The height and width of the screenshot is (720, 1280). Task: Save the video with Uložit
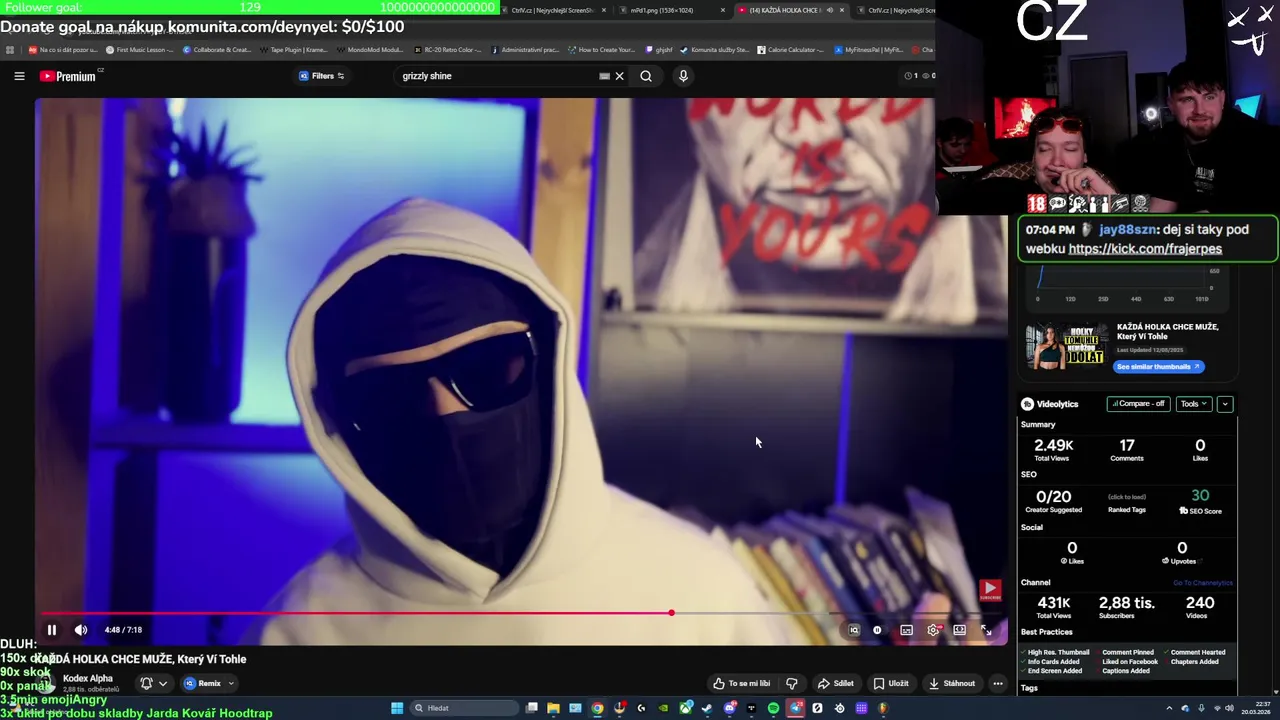(890, 684)
